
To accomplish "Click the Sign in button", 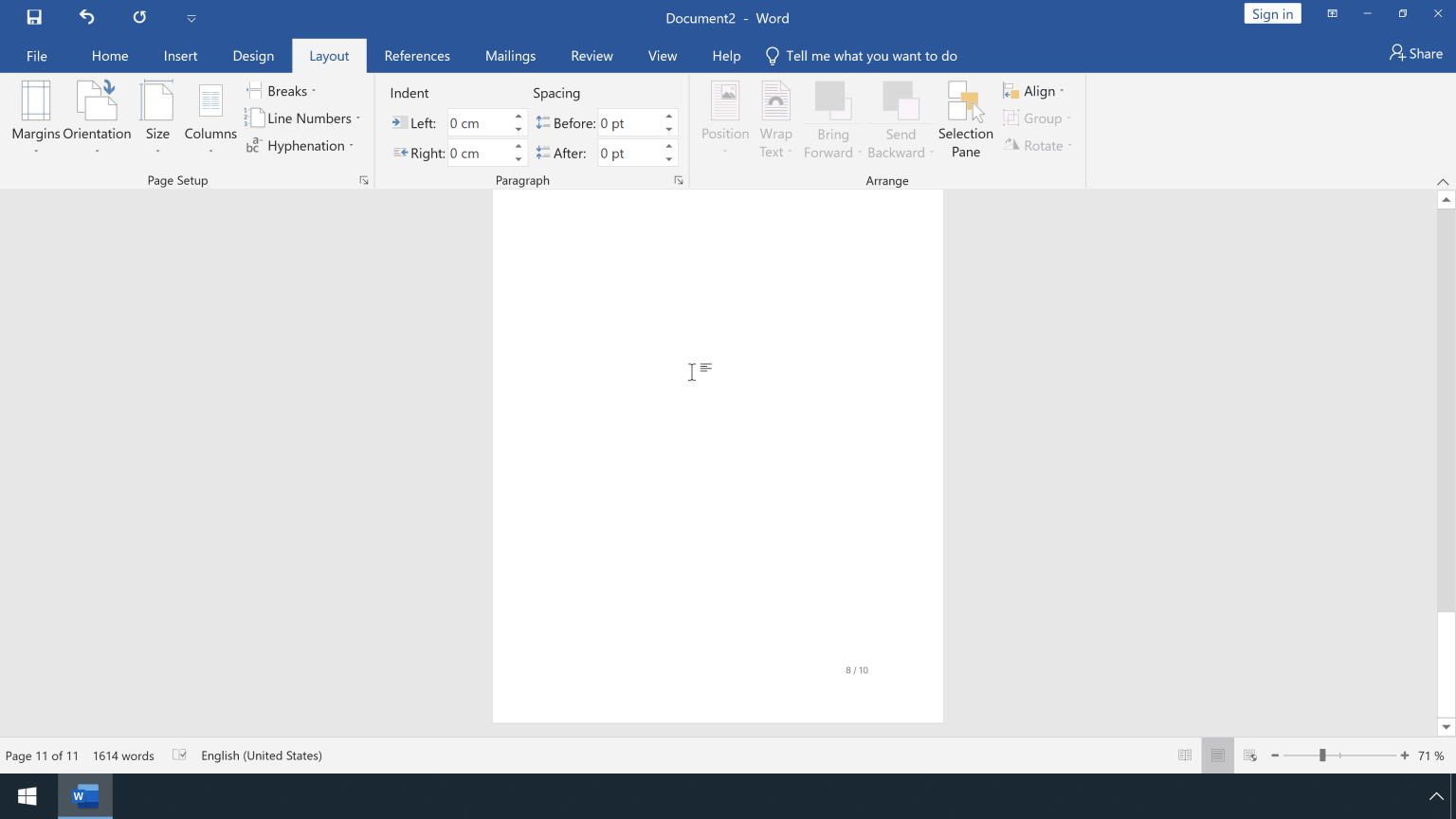I will click(1272, 13).
